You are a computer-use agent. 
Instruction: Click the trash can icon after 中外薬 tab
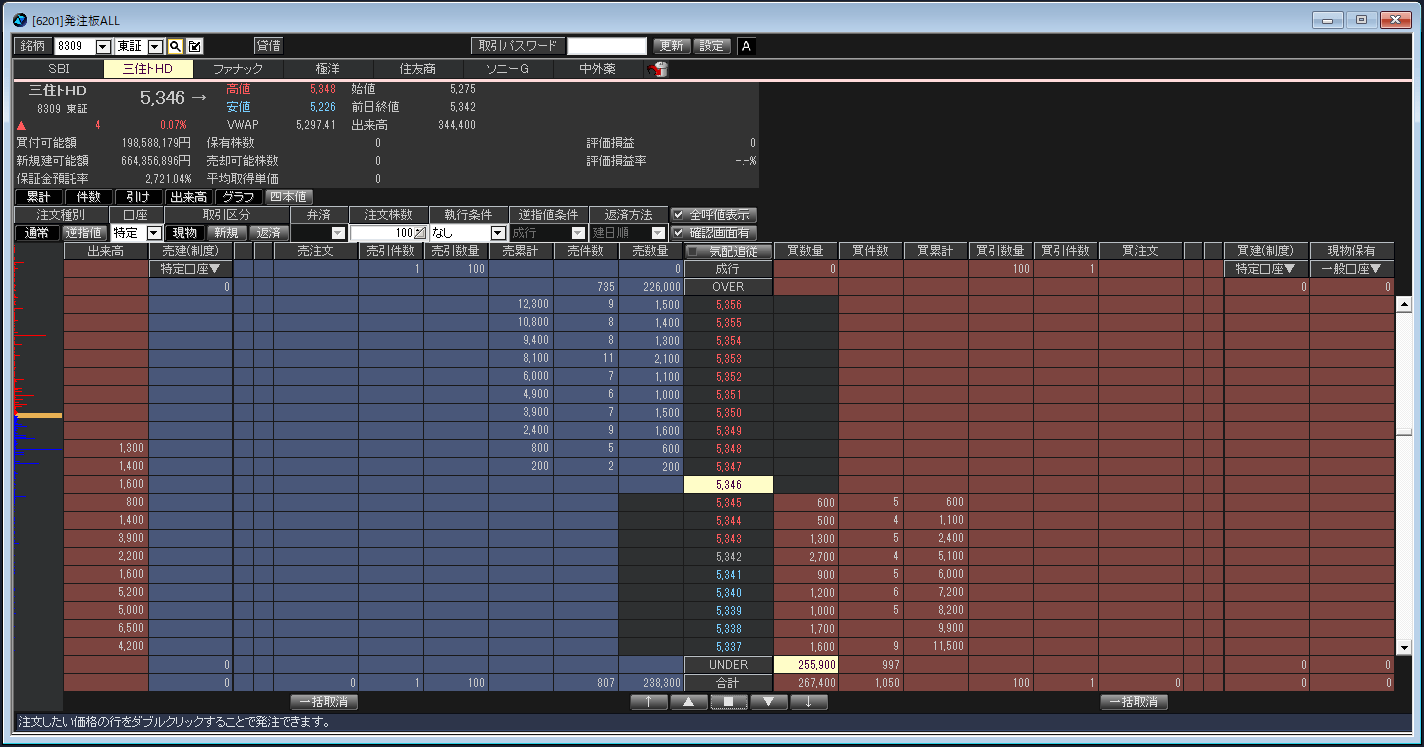click(x=658, y=69)
